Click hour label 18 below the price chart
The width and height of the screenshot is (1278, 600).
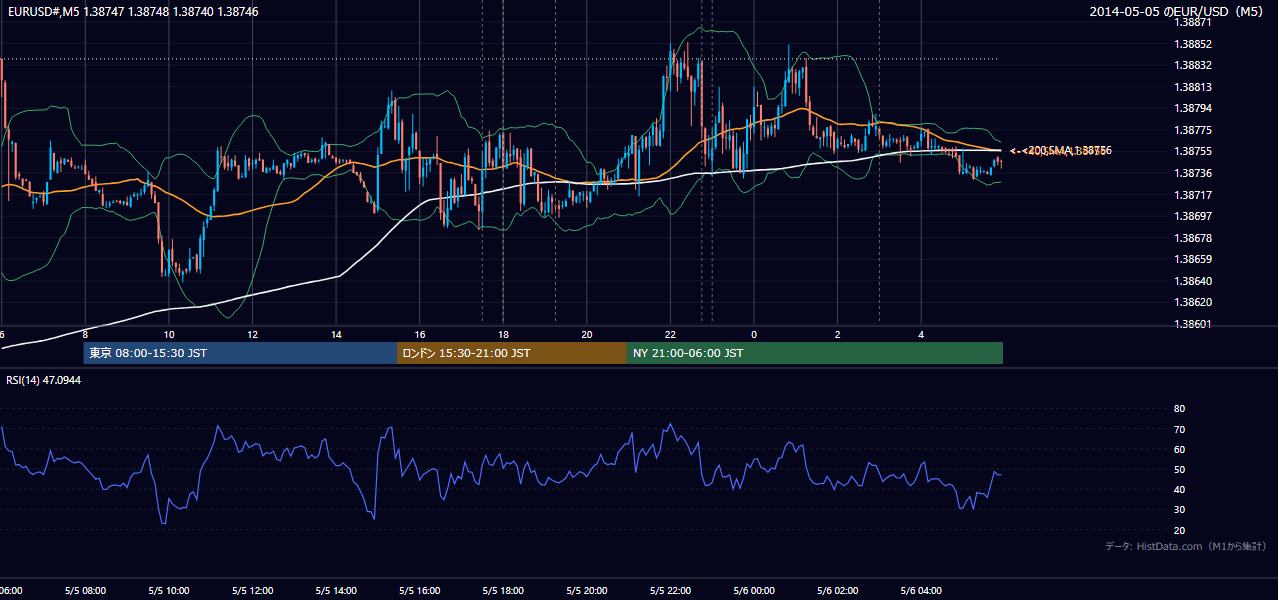[x=504, y=334]
